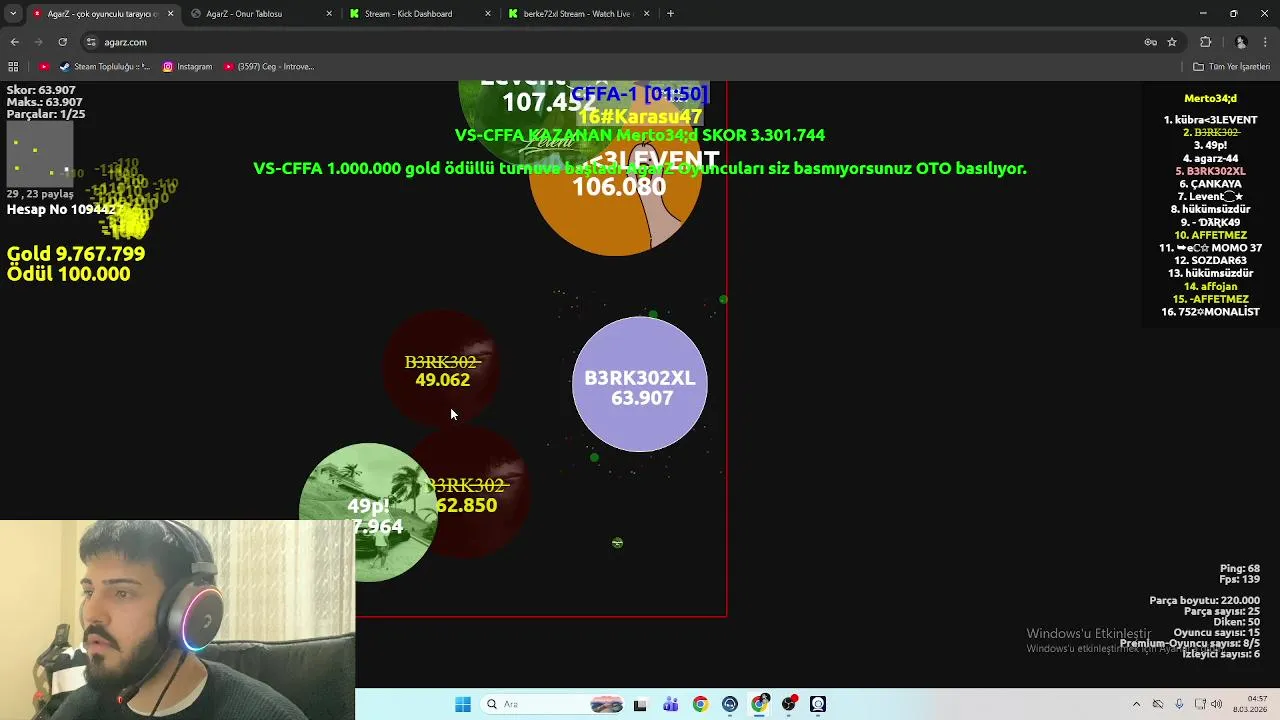Viewport: 1280px width, 720px height.
Task: Select agarz-44 in the leaderboard
Action: [x=1210, y=158]
